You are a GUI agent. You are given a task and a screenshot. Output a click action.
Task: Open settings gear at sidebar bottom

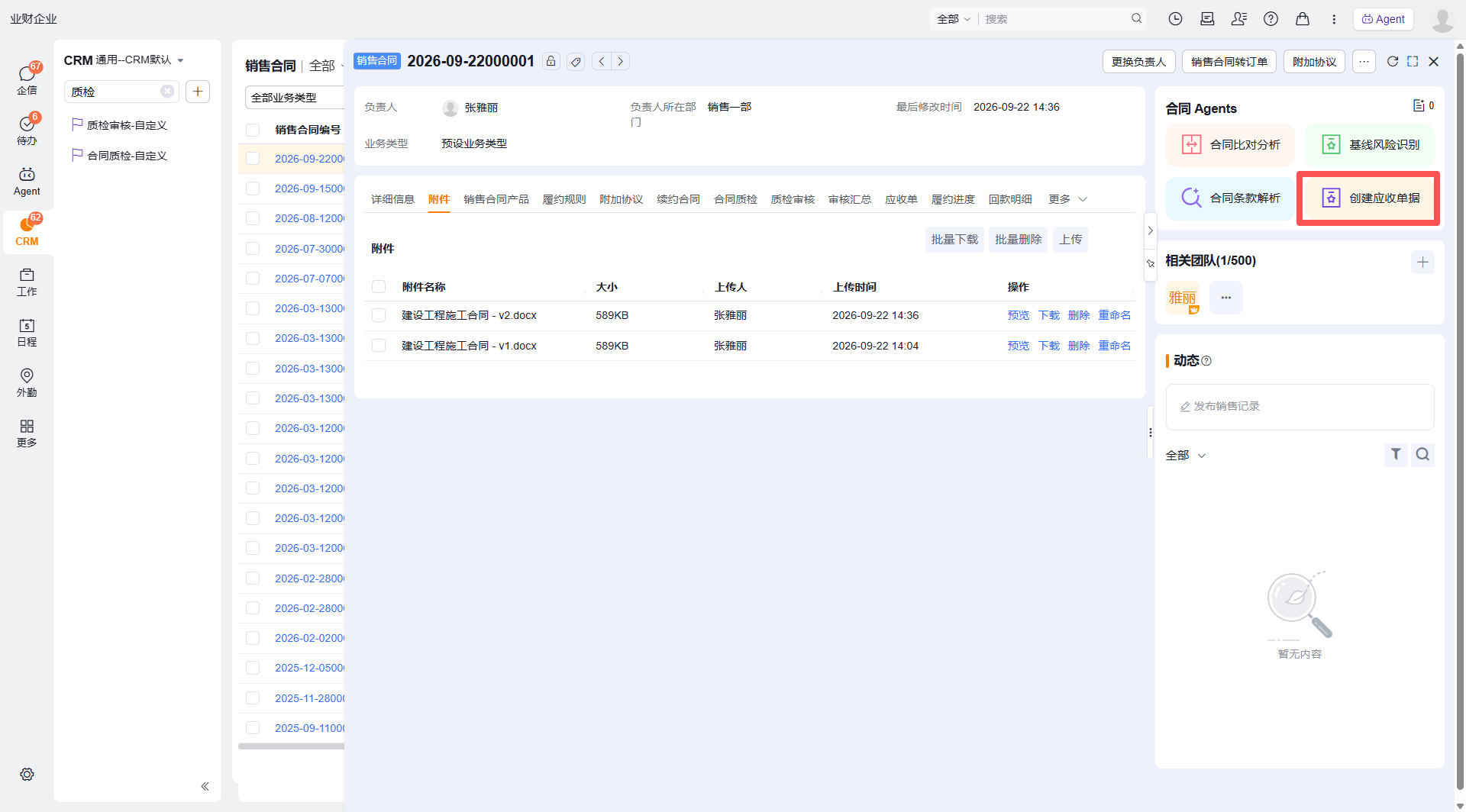click(27, 774)
